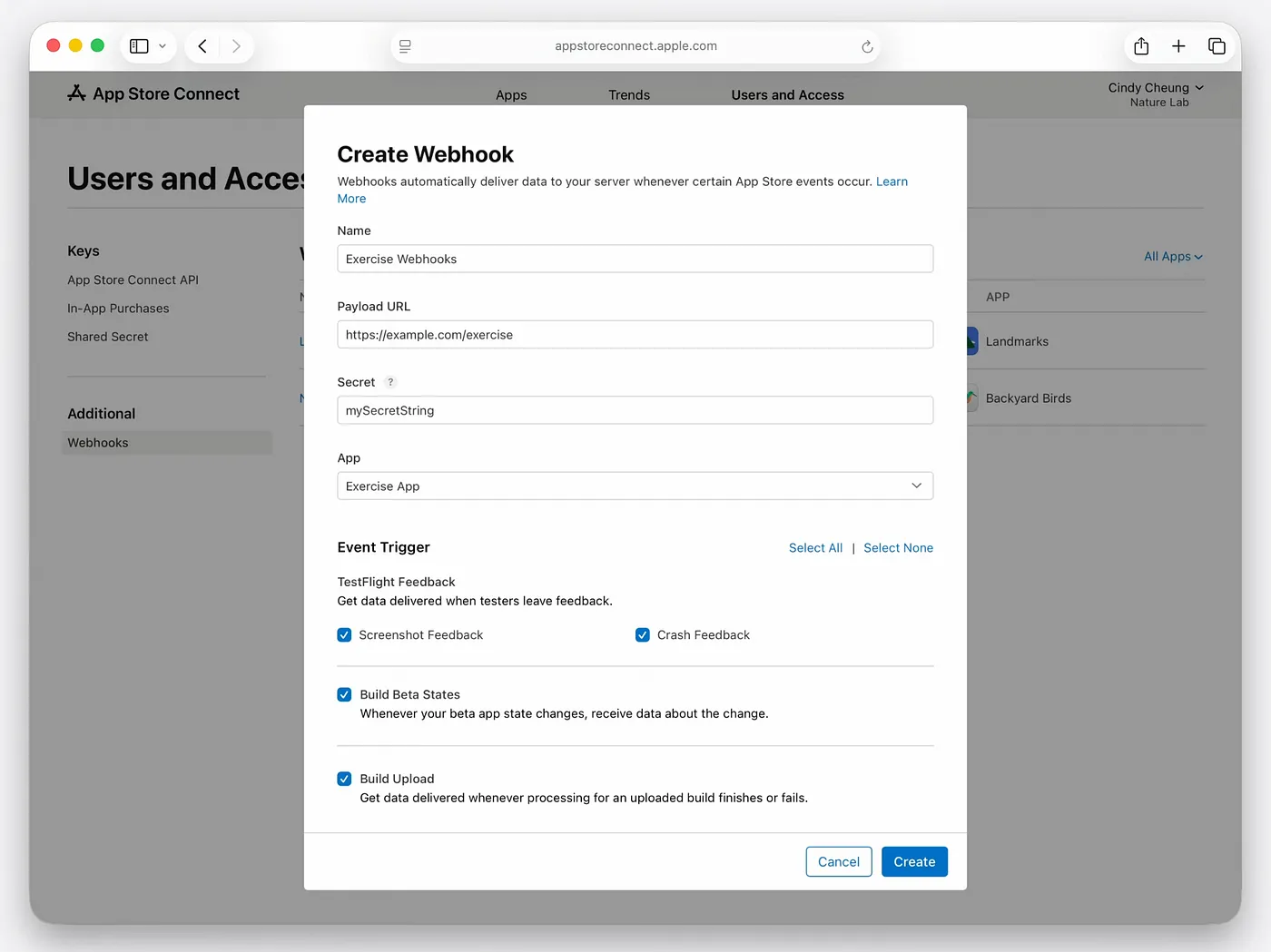Open the sidebar options chevron in Safari toolbar
The width and height of the screenshot is (1271, 952).
tap(163, 46)
